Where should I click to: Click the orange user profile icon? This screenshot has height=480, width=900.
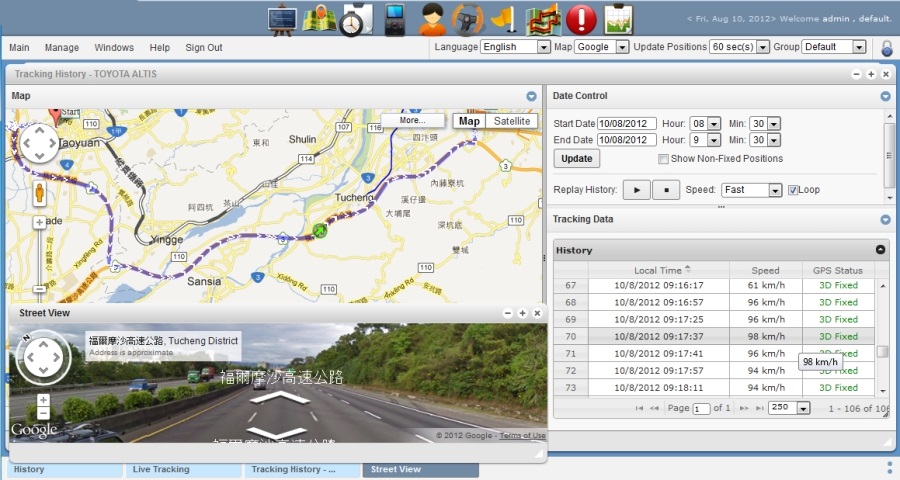[x=433, y=19]
